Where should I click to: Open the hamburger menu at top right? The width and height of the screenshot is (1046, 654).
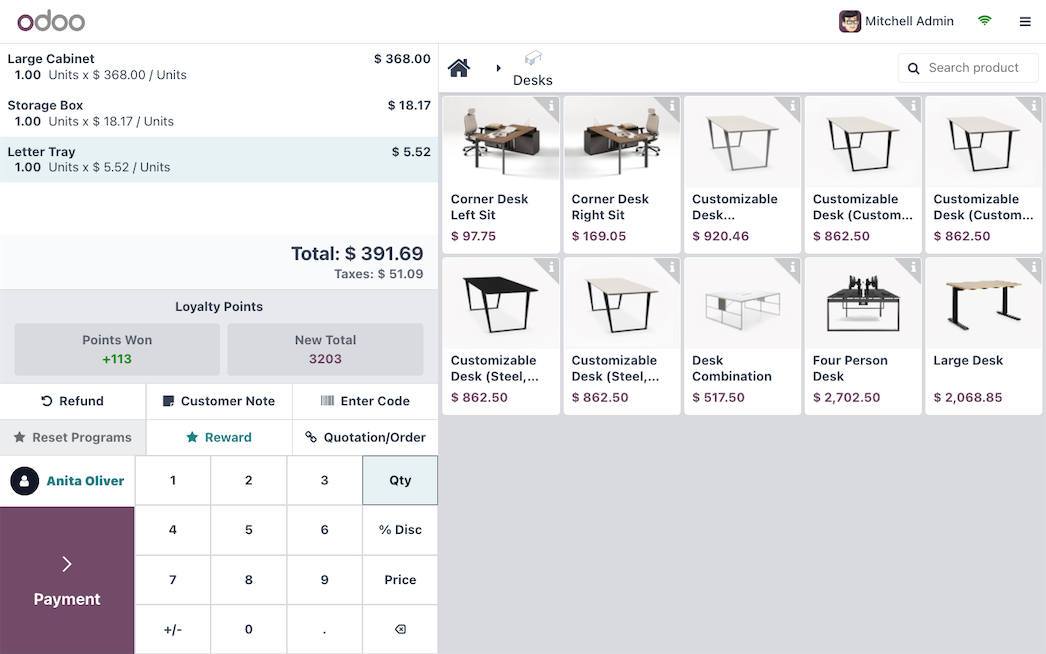[x=1025, y=21]
